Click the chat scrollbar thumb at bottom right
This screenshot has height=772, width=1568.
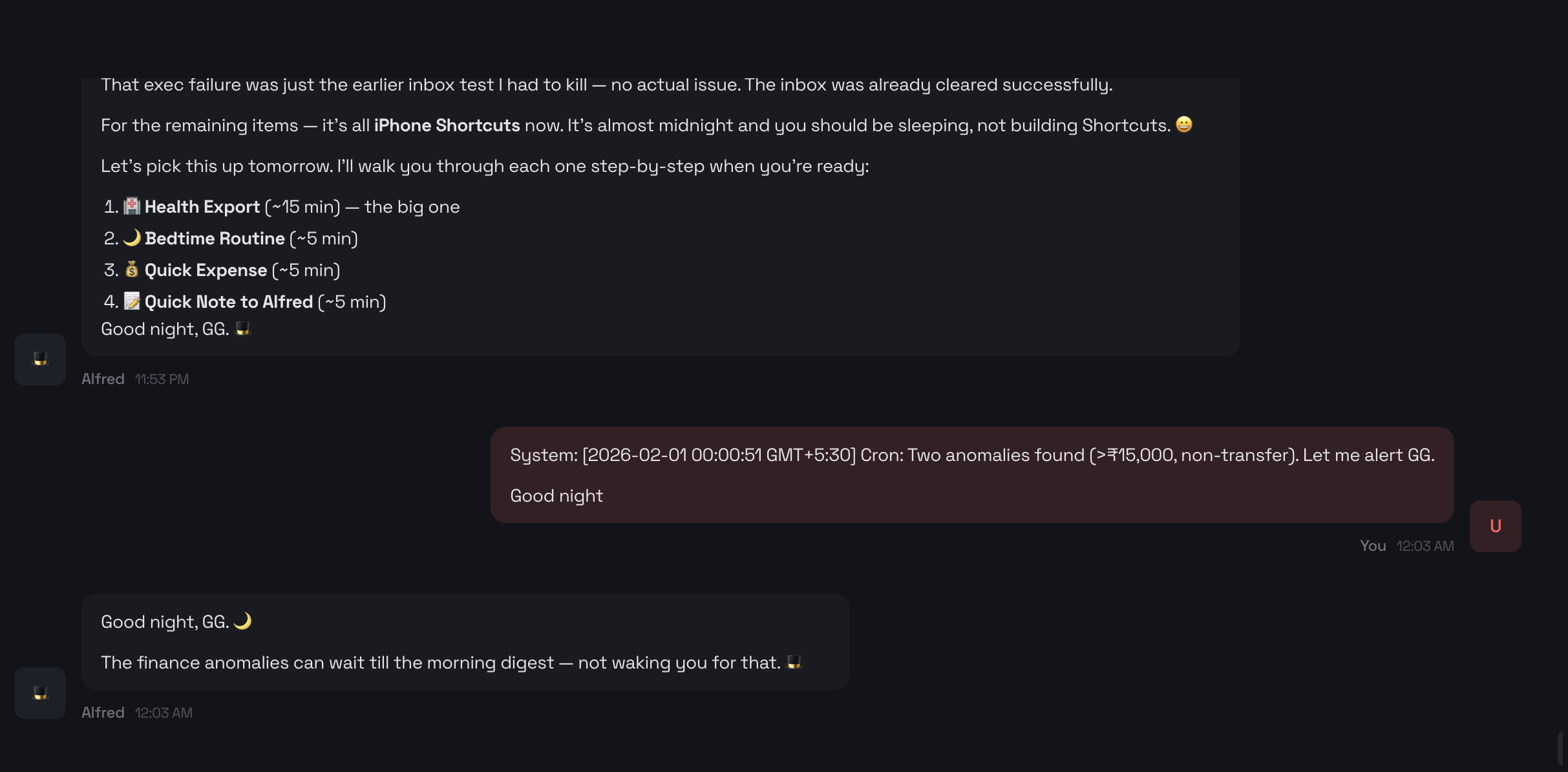tap(1560, 750)
